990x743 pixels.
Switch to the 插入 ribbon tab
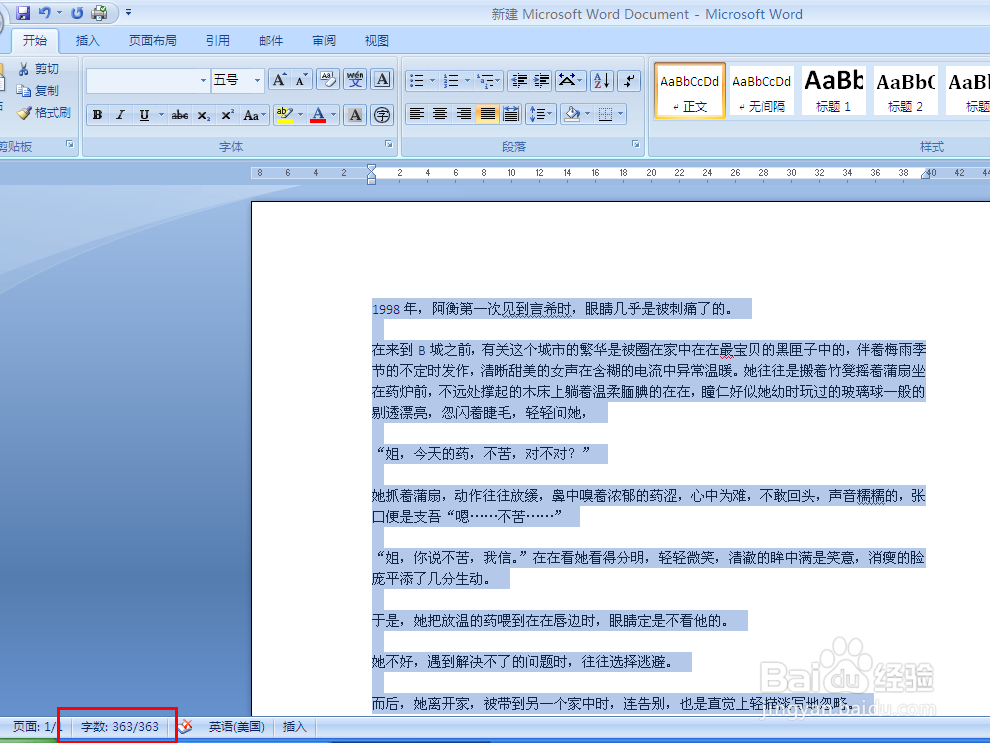coord(88,41)
